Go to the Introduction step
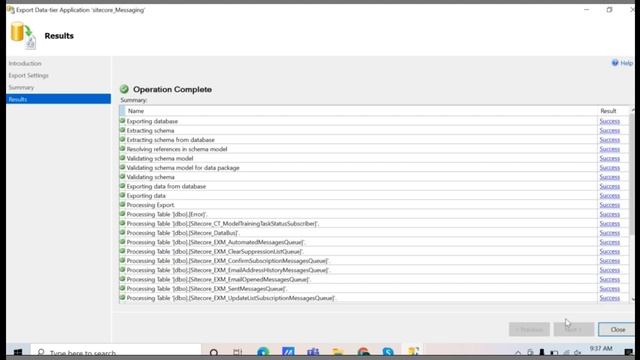 pos(25,63)
